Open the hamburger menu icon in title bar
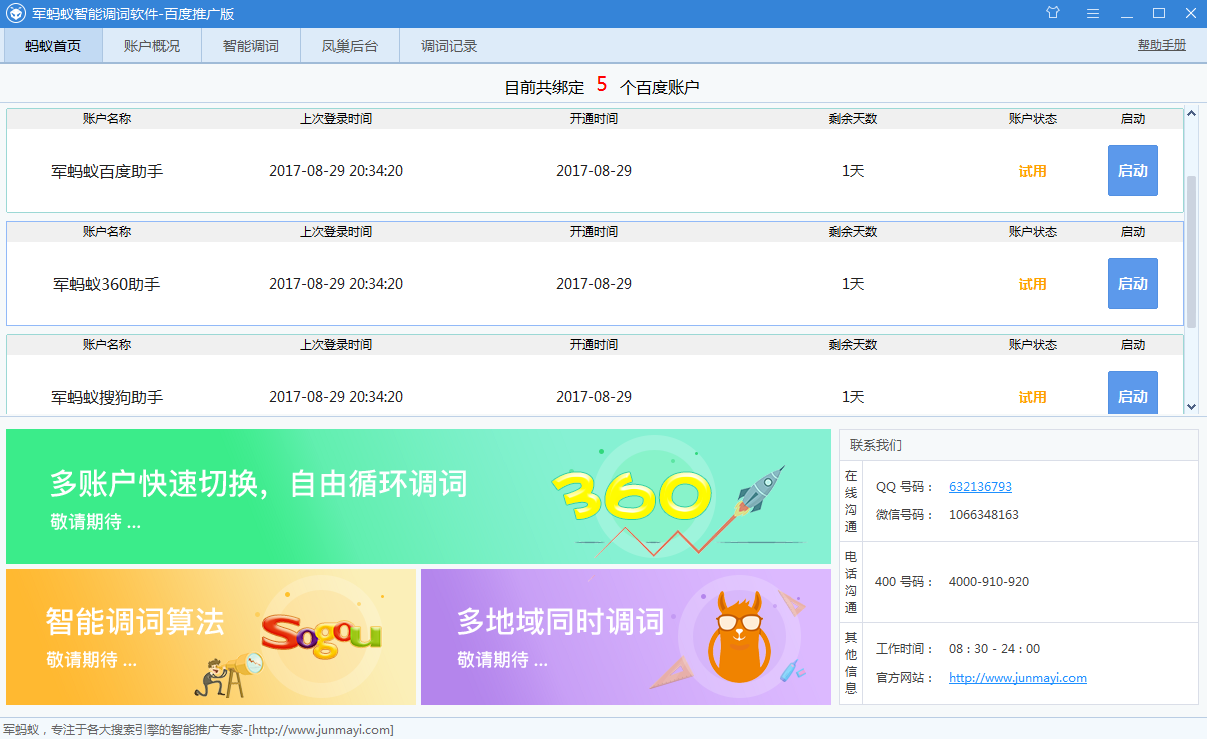Screen dimensions: 1207x739 (1093, 13)
